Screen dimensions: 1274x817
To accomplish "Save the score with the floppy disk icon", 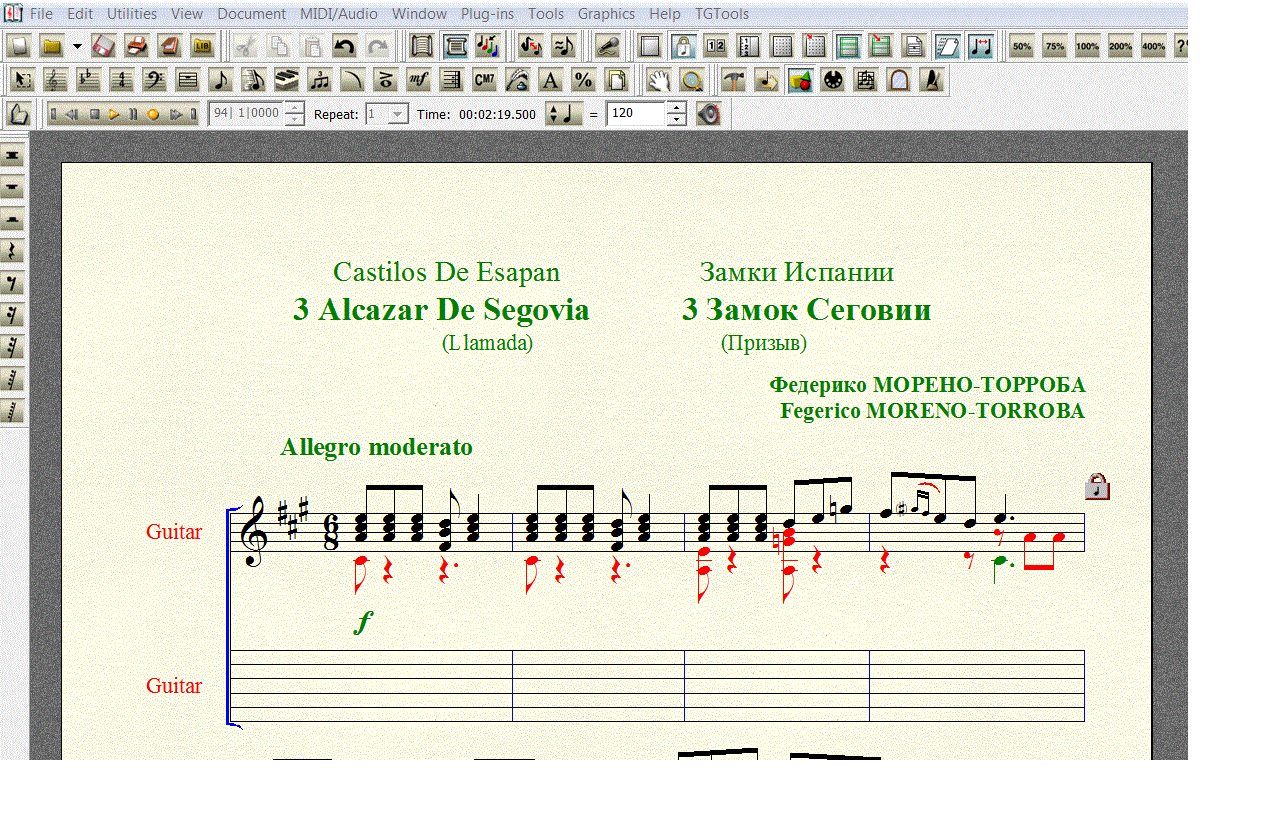I will 104,46.
